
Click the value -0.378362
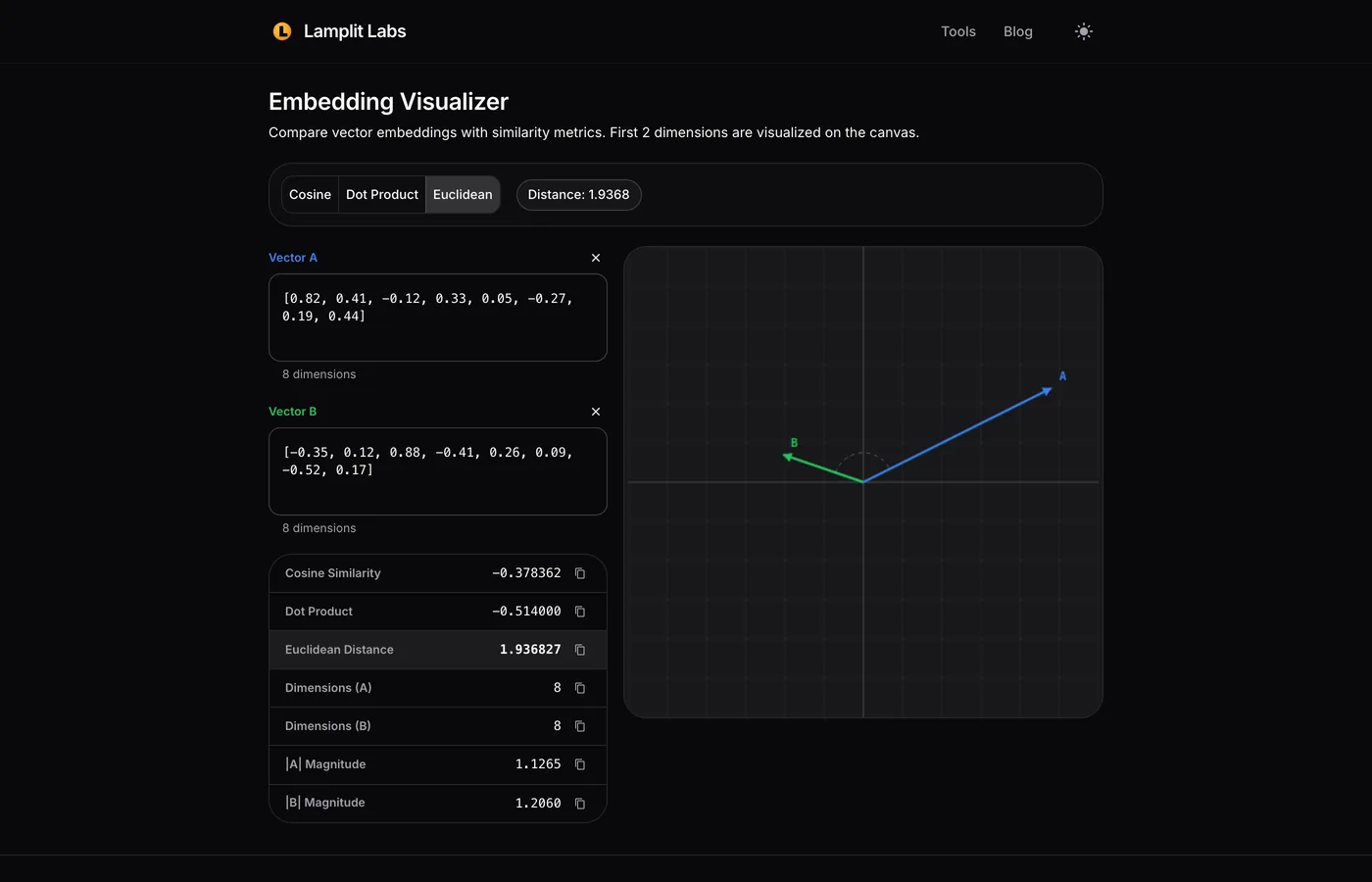pos(526,573)
